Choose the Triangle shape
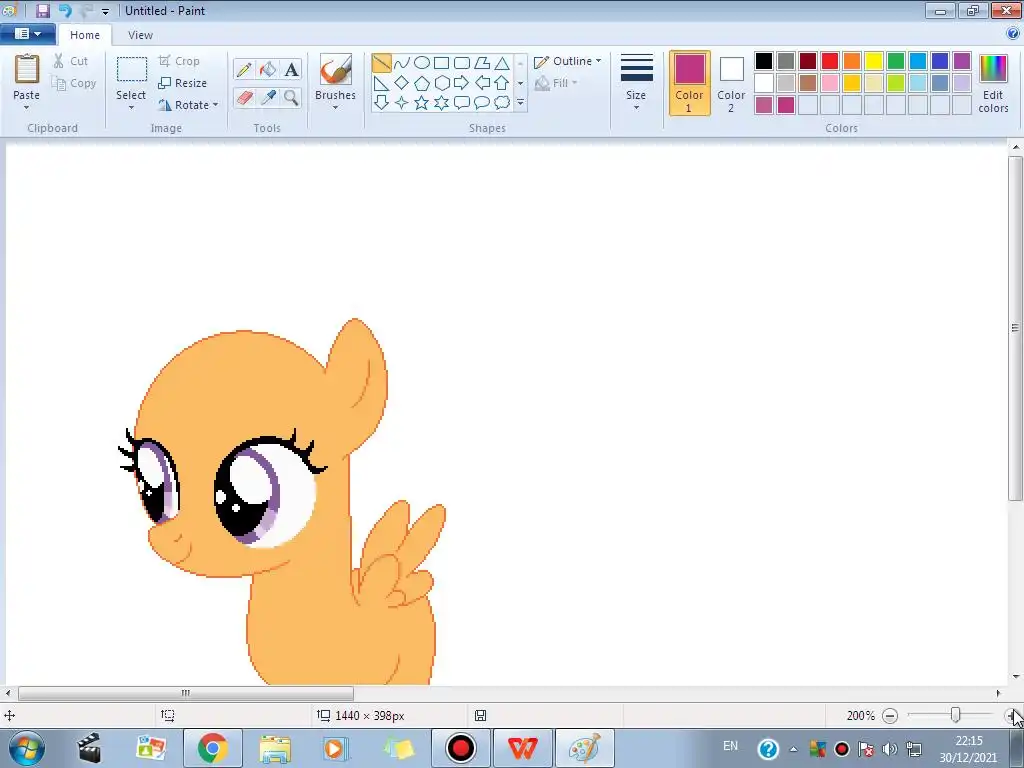This screenshot has width=1024, height=768. 502,63
